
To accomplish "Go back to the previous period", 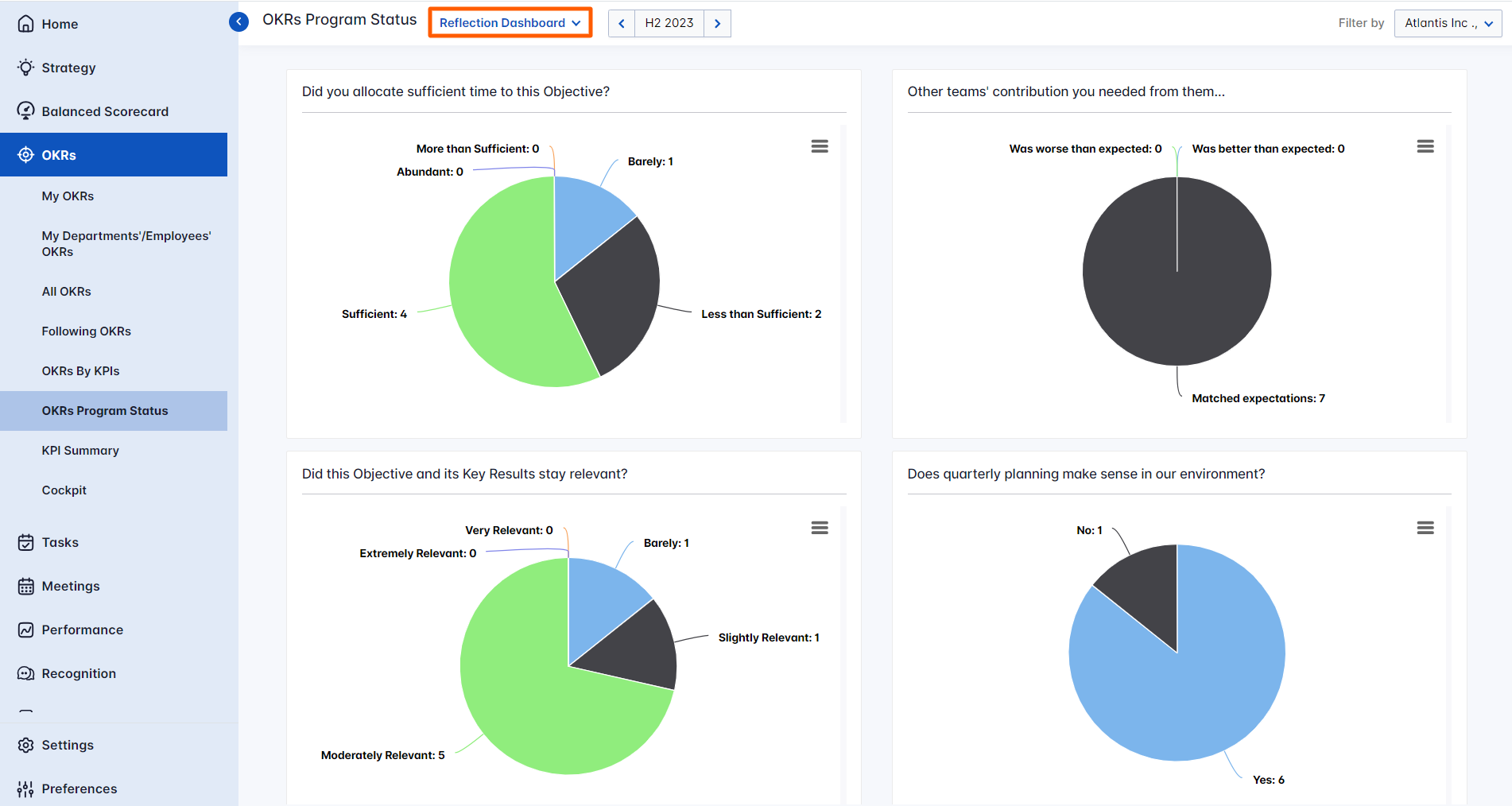I will [621, 23].
